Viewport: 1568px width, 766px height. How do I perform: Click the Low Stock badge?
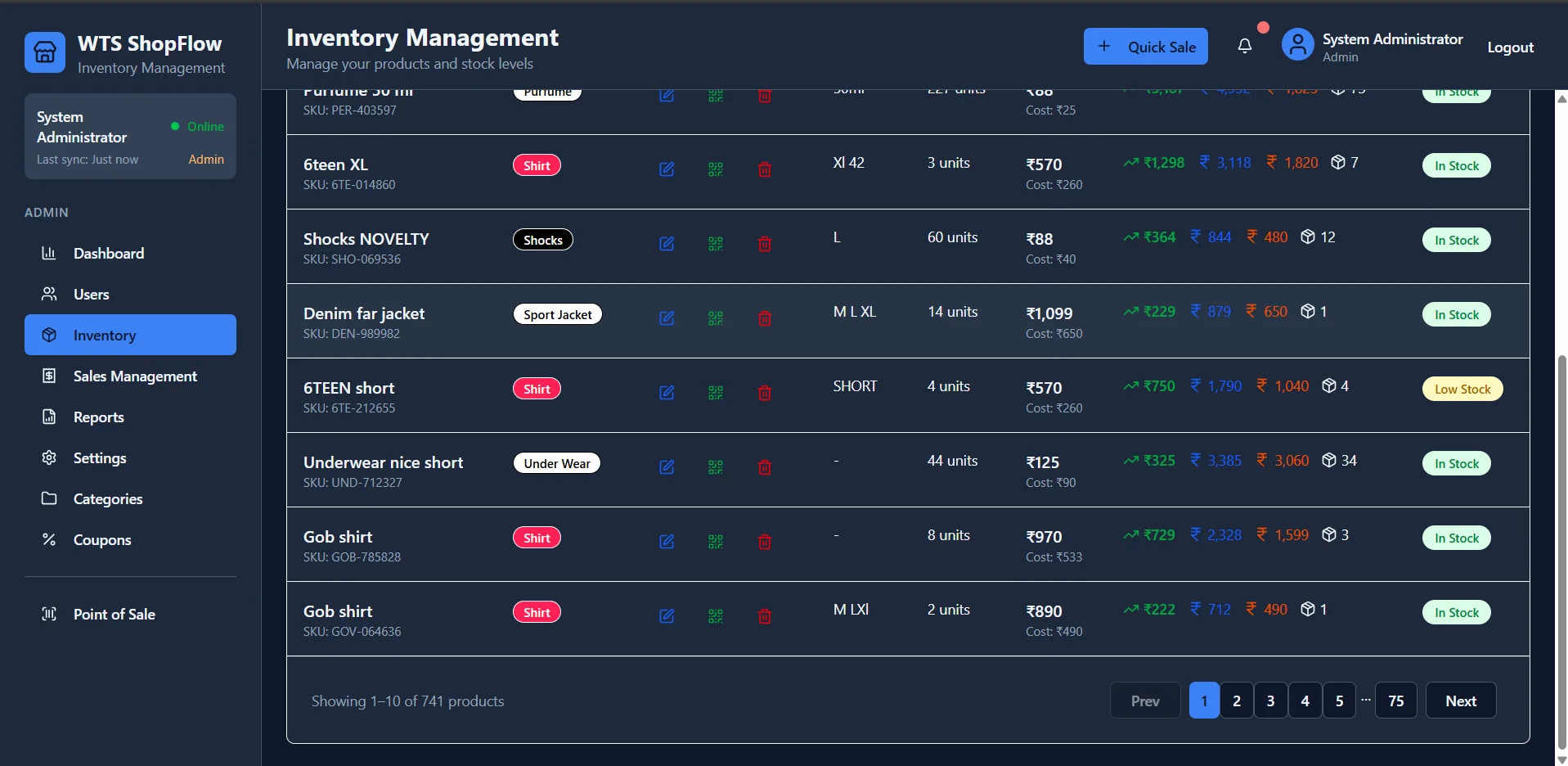coord(1462,390)
